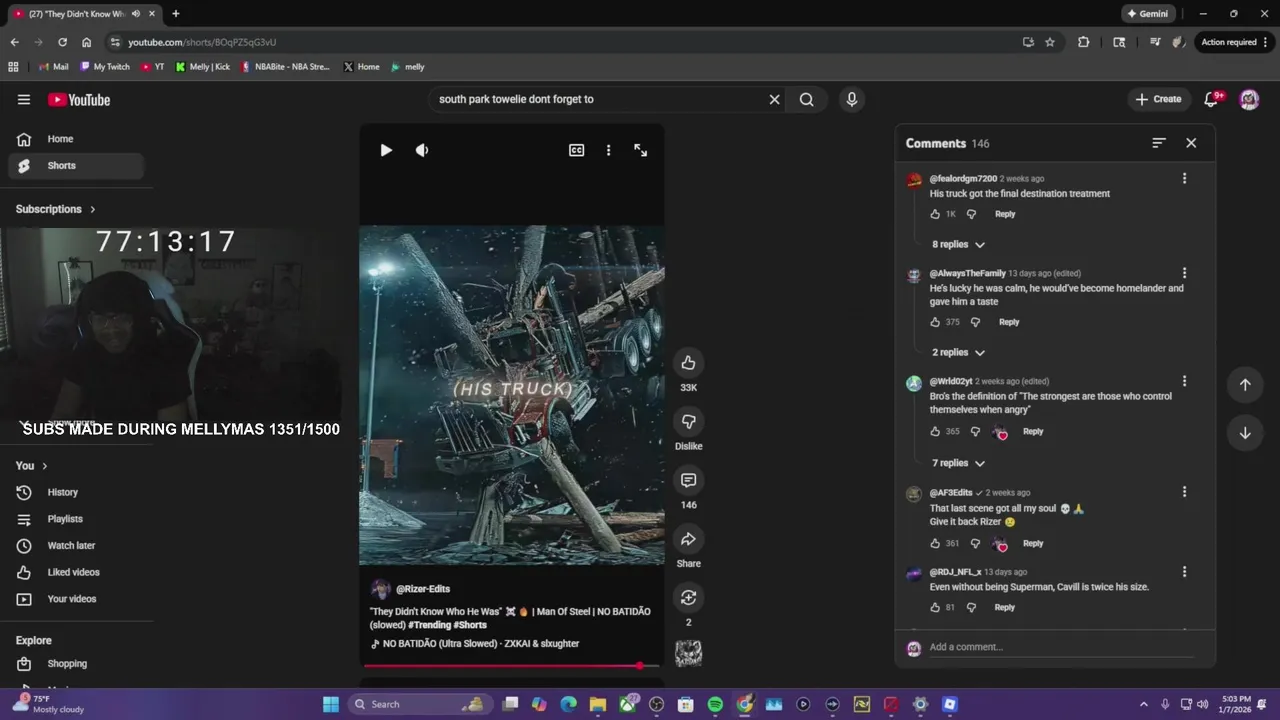Open the Windows Start menu
Image resolution: width=1280 pixels, height=720 pixels.
(331, 704)
